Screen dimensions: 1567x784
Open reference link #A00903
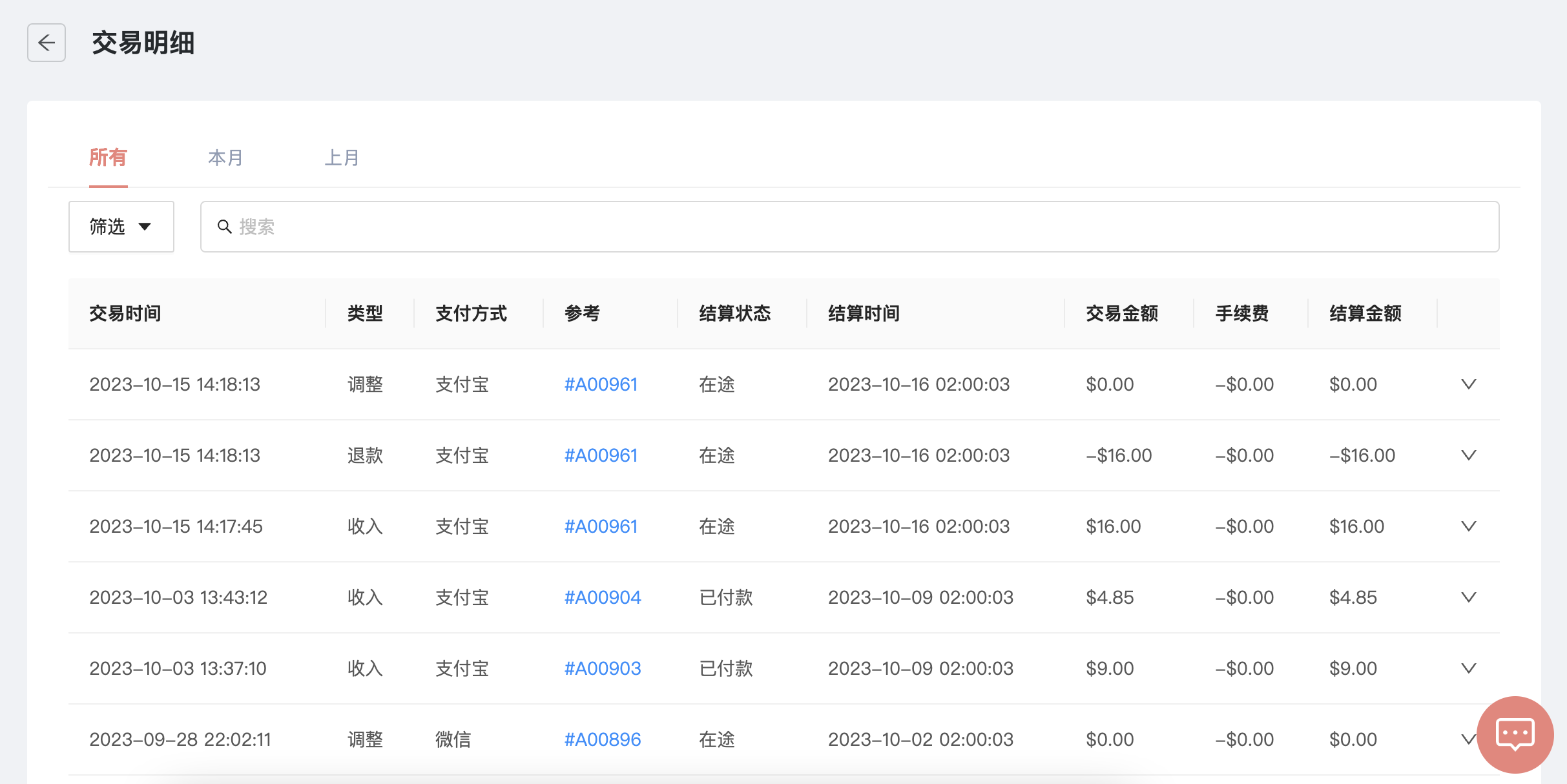603,669
